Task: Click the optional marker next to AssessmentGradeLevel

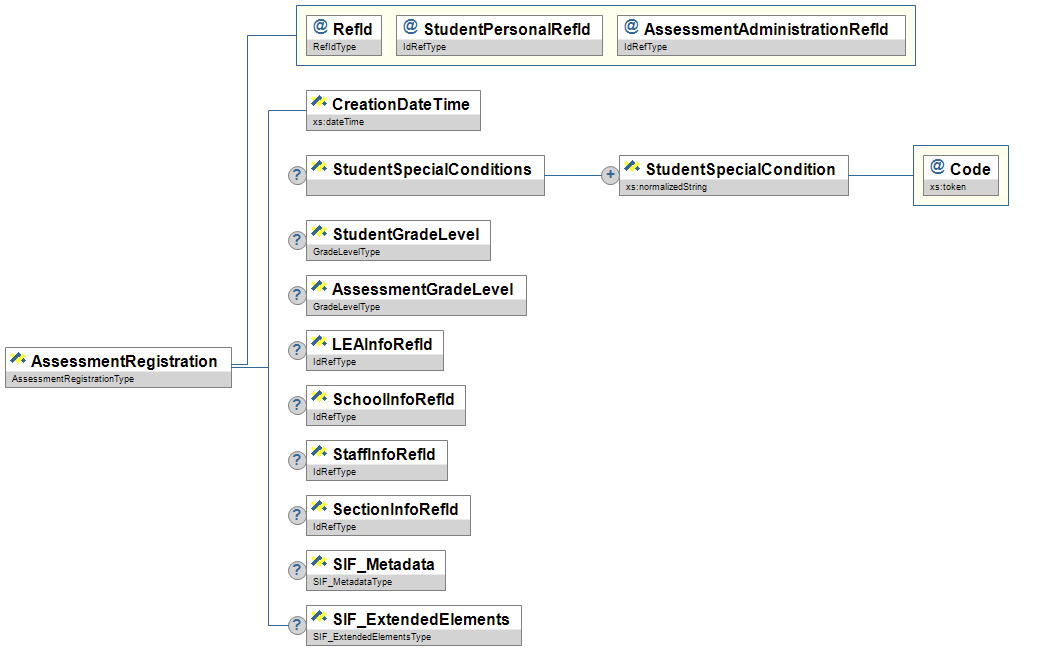Action: (297, 296)
